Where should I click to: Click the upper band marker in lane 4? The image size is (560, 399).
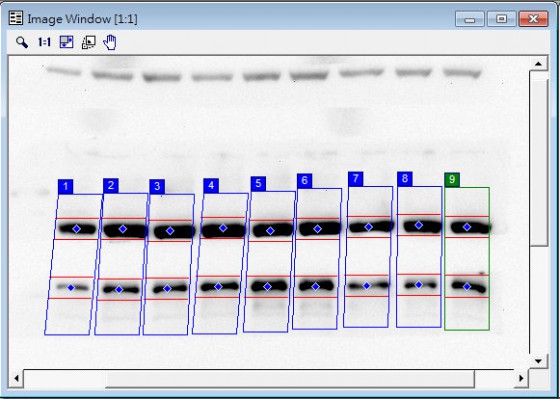[223, 228]
